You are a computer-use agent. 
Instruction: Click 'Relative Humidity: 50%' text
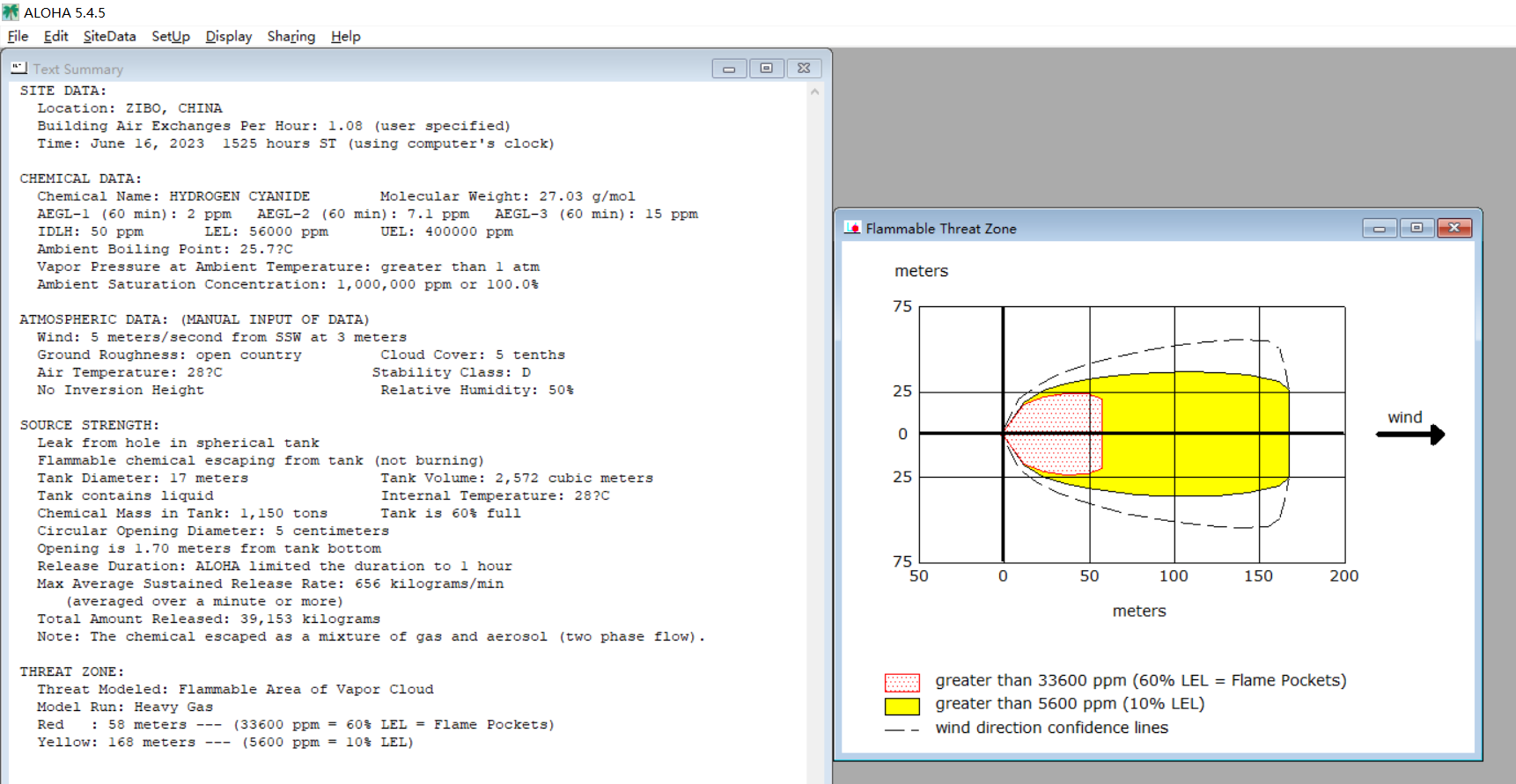coord(477,390)
